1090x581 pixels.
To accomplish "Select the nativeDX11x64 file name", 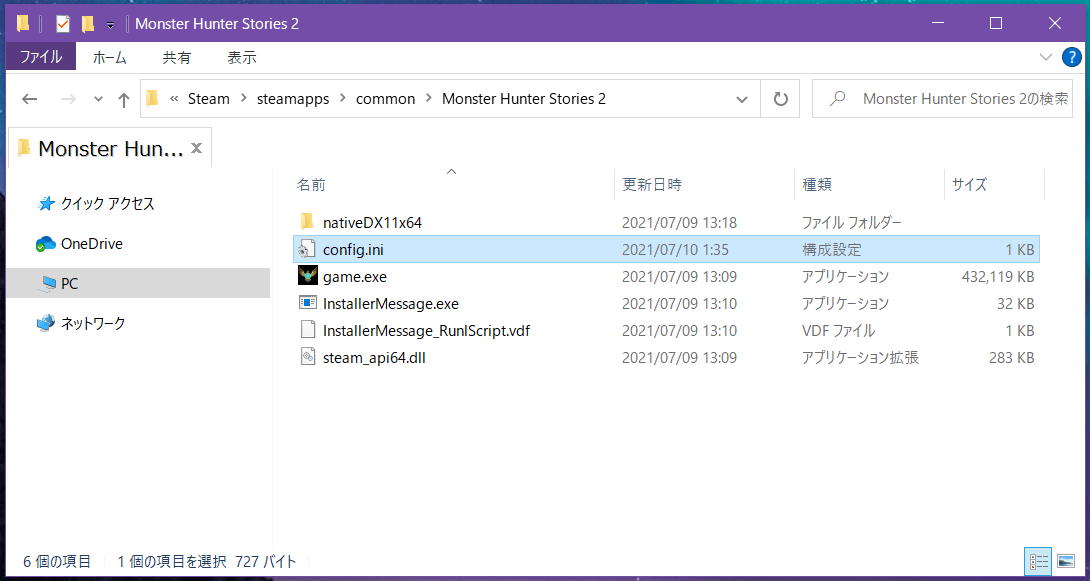I will (372, 222).
